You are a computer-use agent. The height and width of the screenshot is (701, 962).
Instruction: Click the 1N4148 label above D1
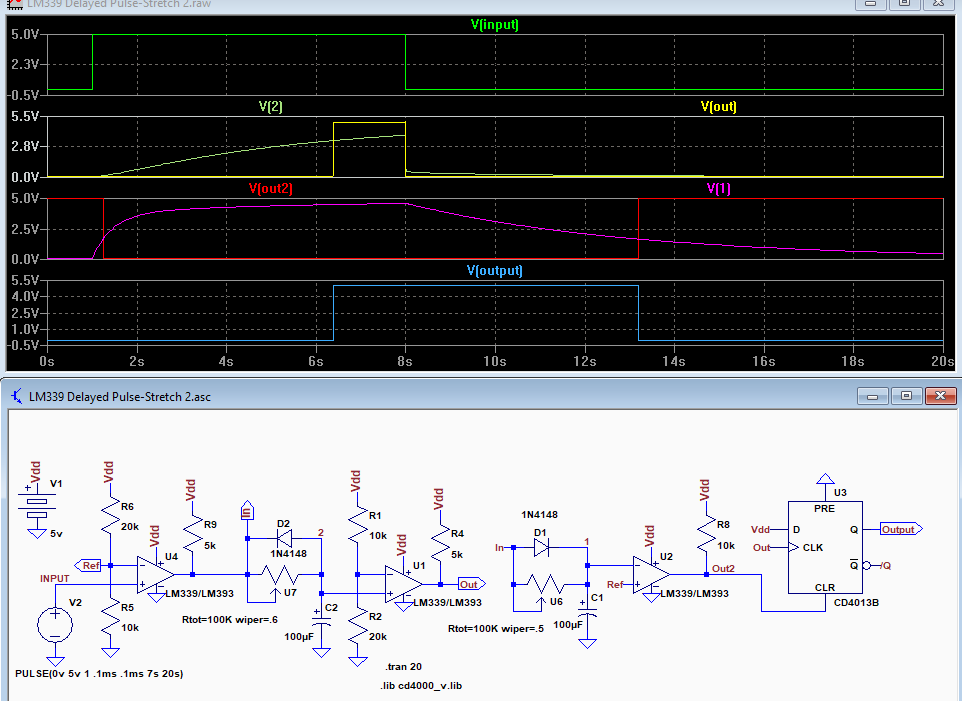[x=539, y=515]
